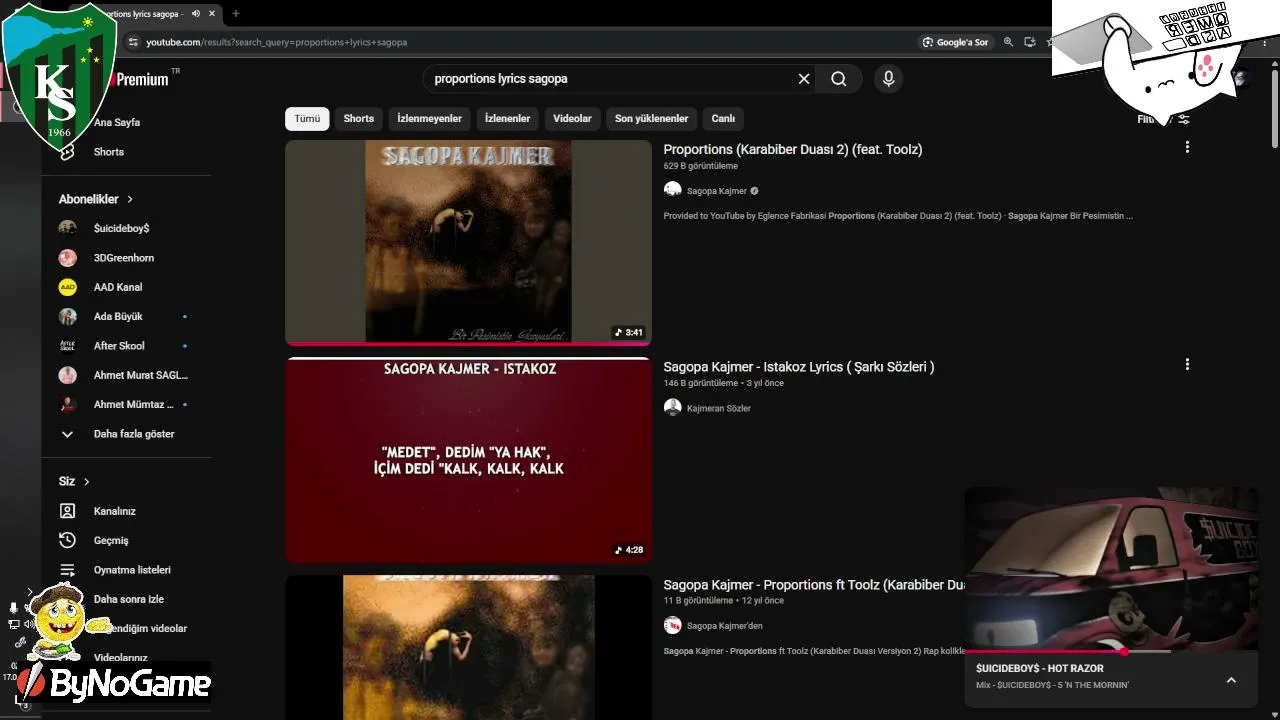The width and height of the screenshot is (1280, 720).
Task: Click the browser address bar URL
Action: [x=277, y=42]
